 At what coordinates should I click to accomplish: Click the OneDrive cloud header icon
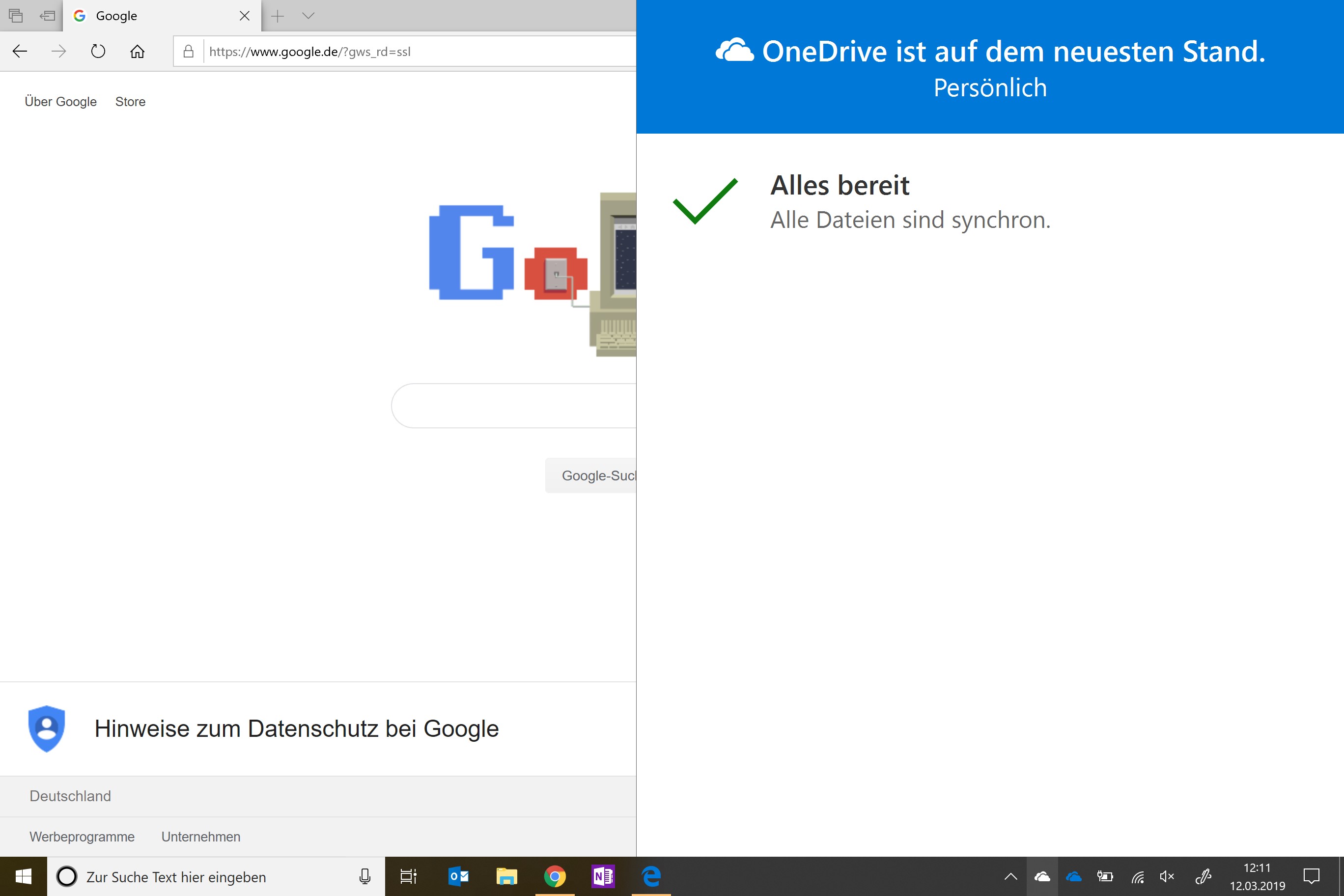[x=735, y=50]
